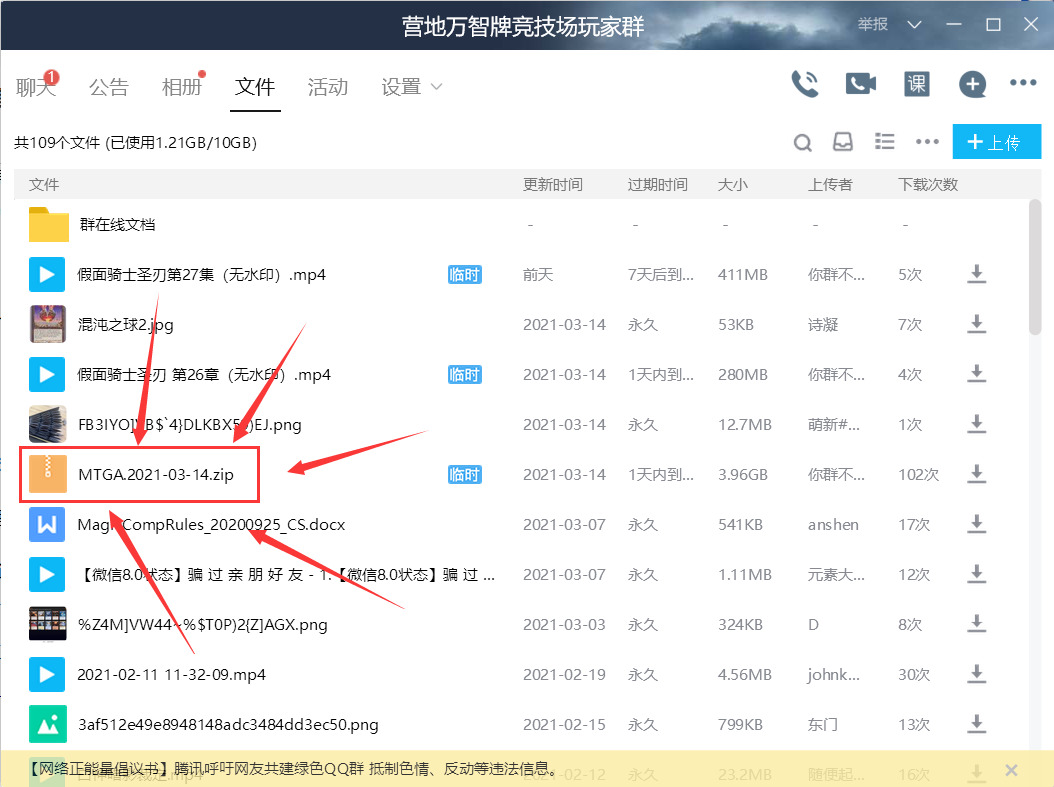Image resolution: width=1054 pixels, height=787 pixels.
Task: Sort files by 大小 column
Action: (x=733, y=185)
